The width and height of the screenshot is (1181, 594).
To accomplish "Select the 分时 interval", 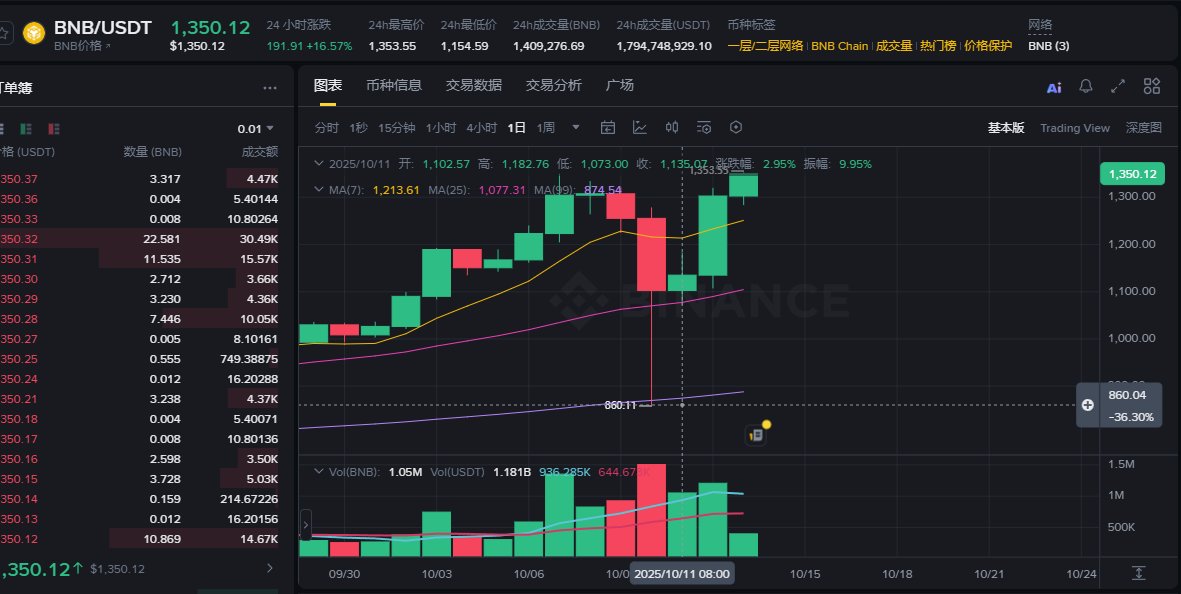I will [x=326, y=128].
